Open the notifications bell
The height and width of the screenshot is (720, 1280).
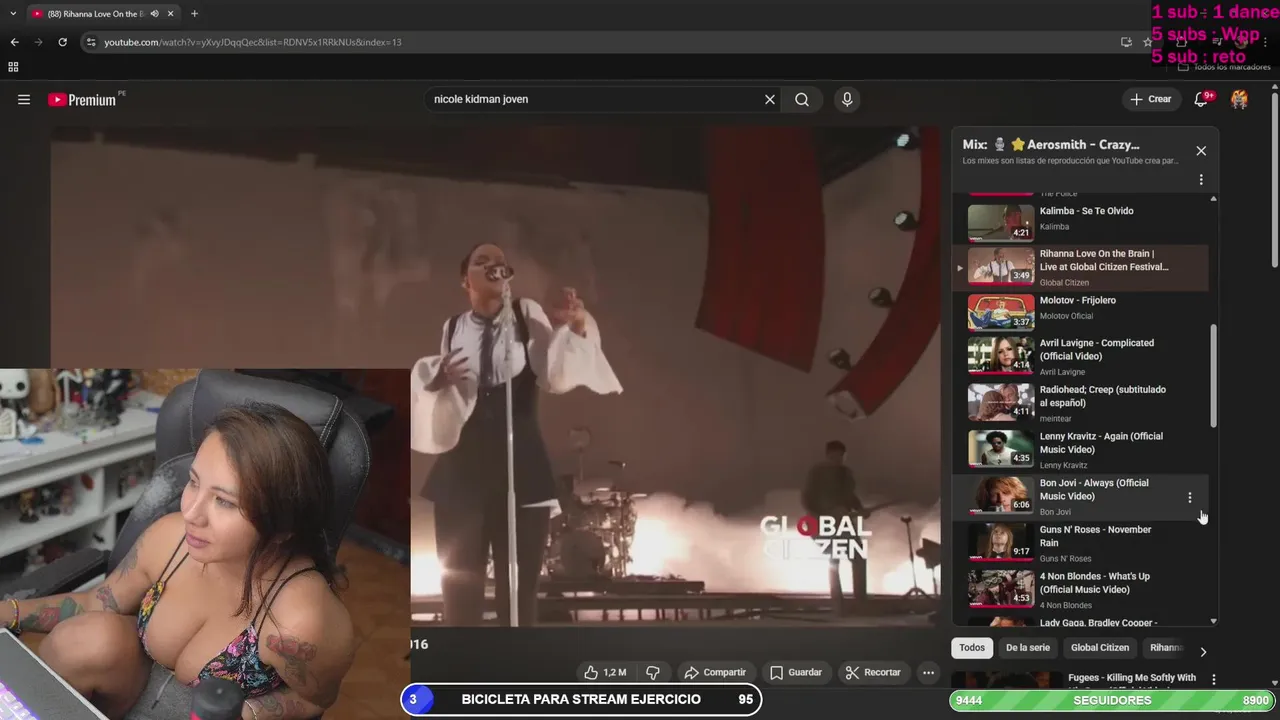(x=1202, y=99)
